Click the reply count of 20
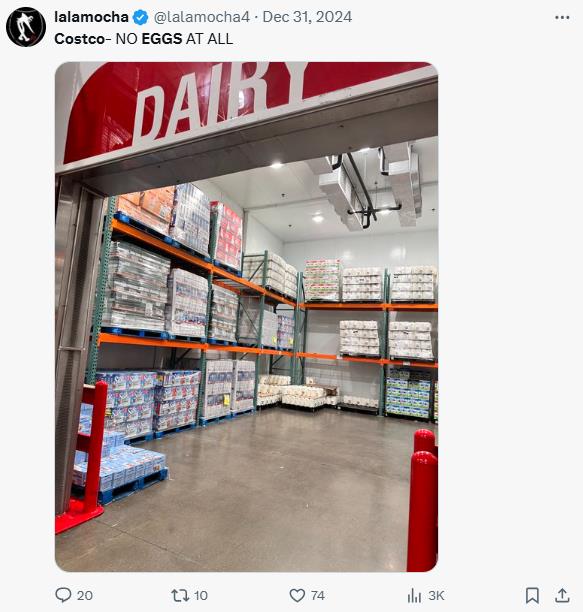This screenshot has height=612, width=583. (85, 595)
